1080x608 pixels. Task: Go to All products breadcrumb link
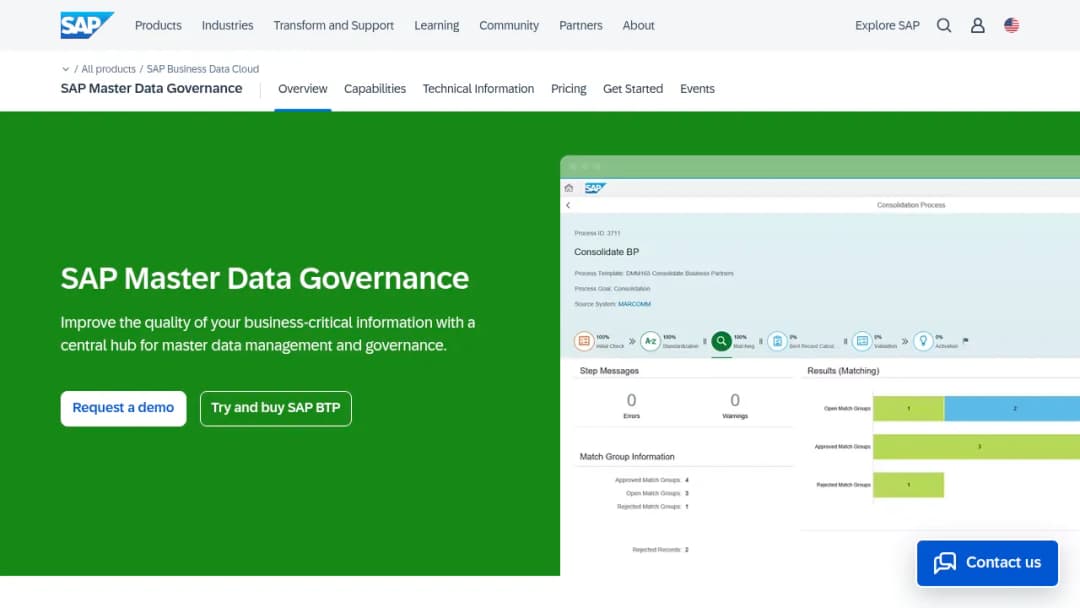(x=108, y=69)
